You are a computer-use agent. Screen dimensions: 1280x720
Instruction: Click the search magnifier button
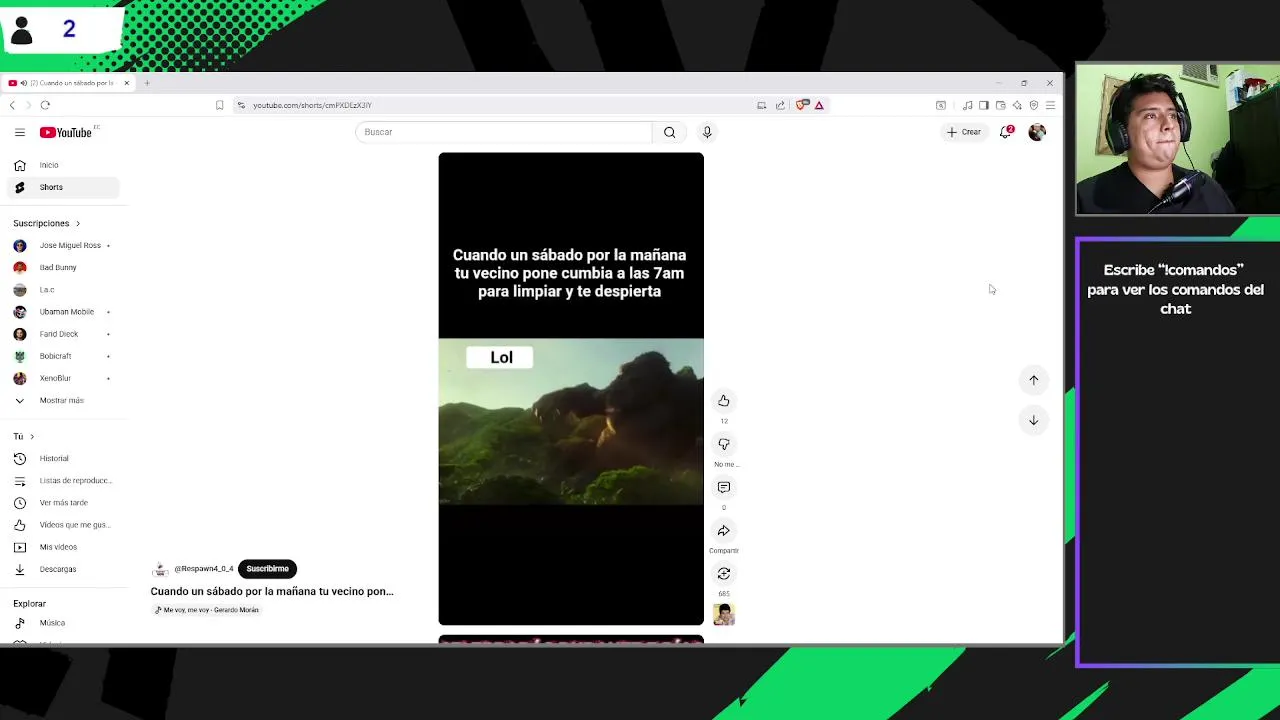669,132
